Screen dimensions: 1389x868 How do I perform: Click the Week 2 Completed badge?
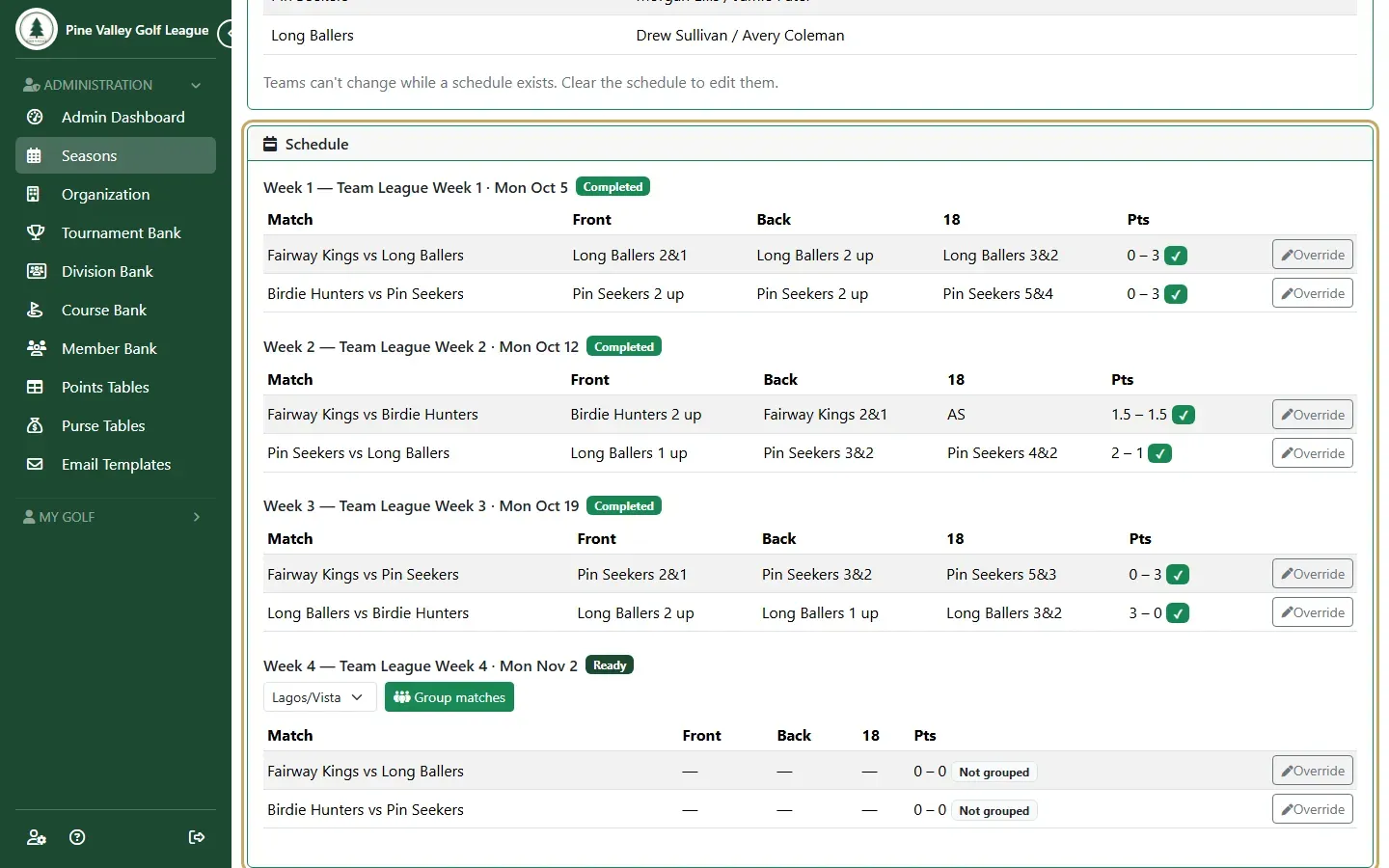tap(624, 346)
